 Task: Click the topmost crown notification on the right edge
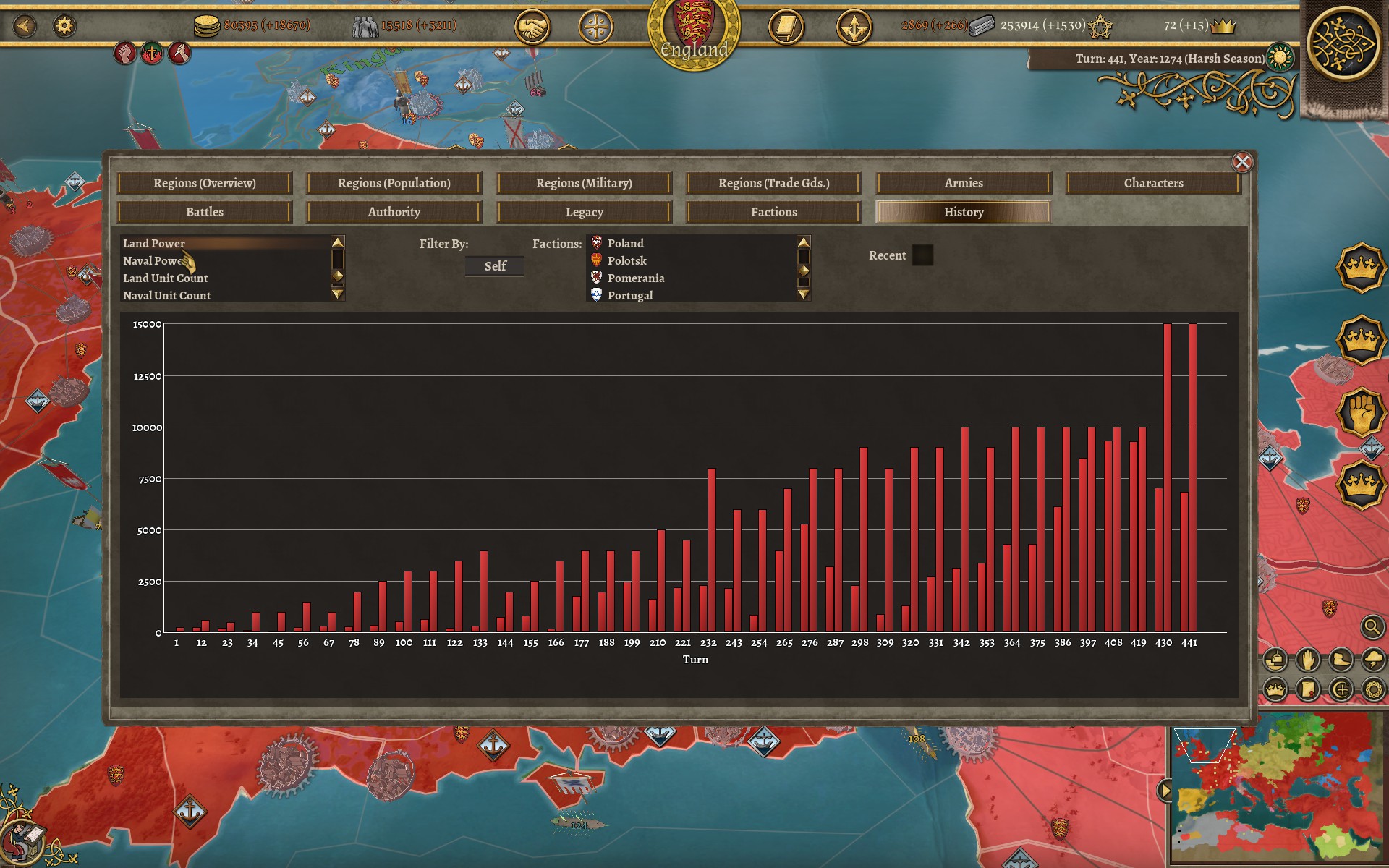click(x=1361, y=268)
